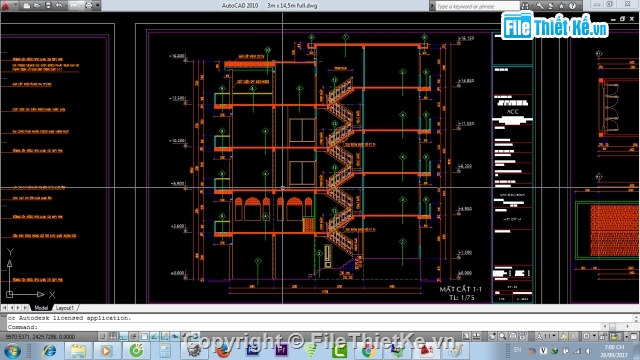
Task: Open Customize Quick Access Toolbar dropdown
Action: click(x=98, y=6)
